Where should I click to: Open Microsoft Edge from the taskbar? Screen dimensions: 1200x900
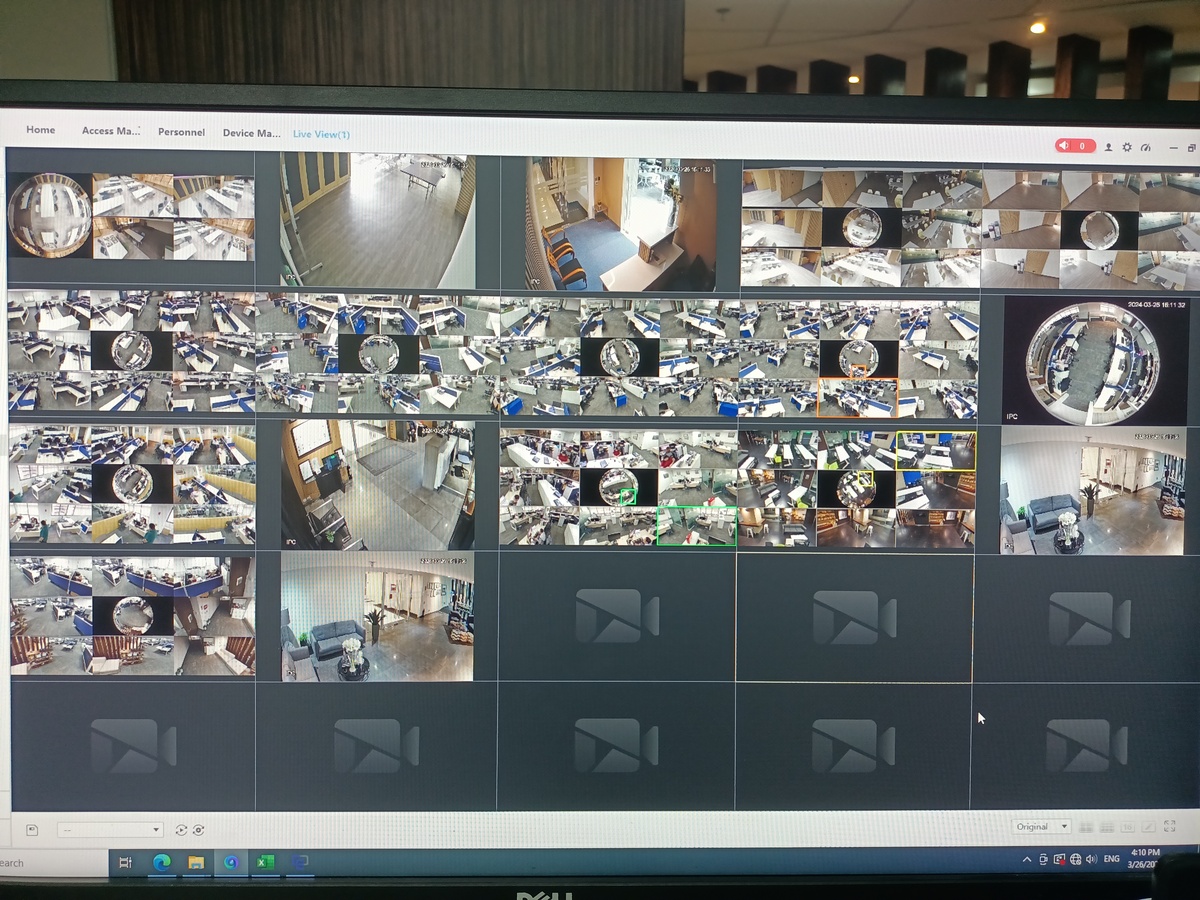click(161, 863)
